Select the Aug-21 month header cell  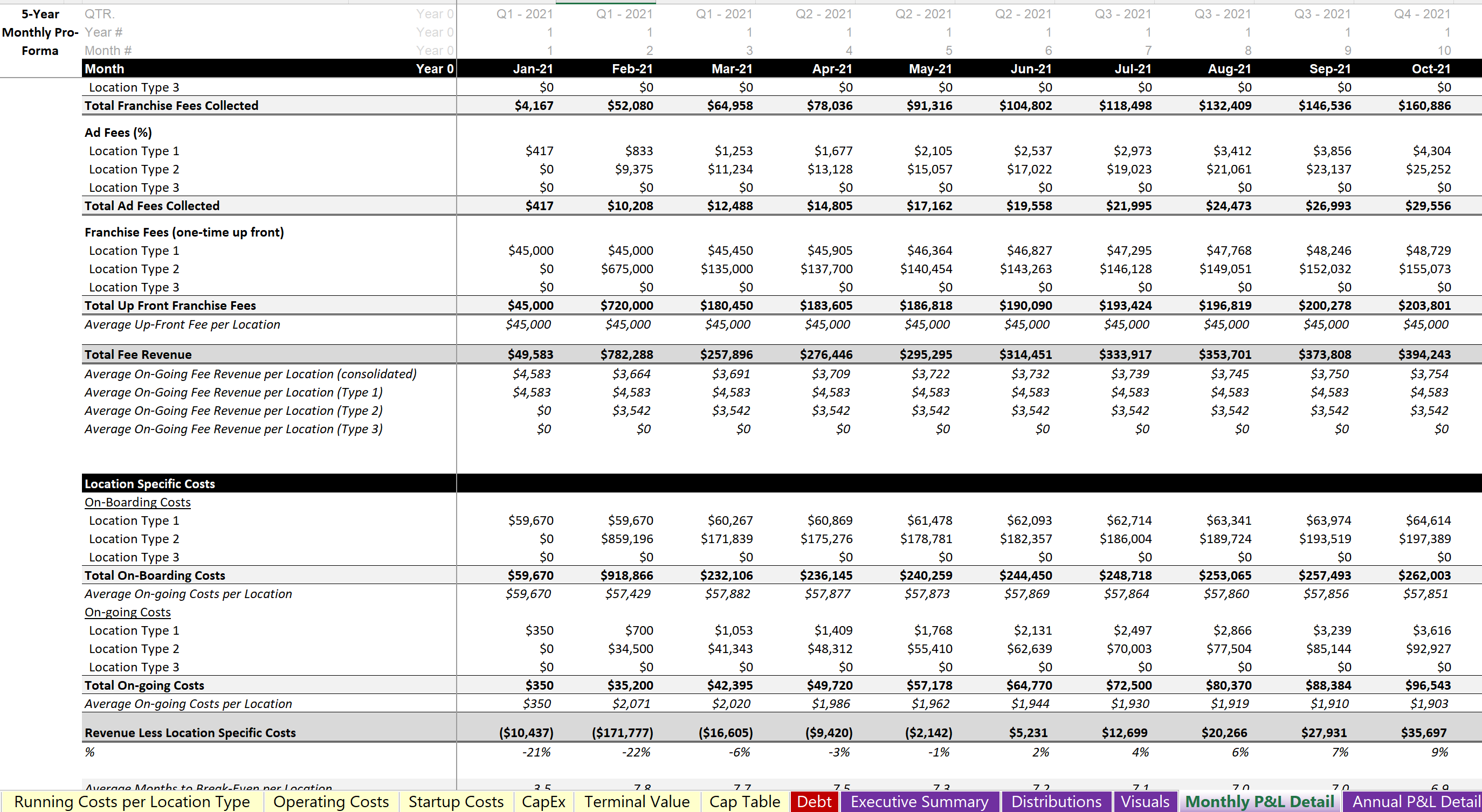click(x=1230, y=69)
